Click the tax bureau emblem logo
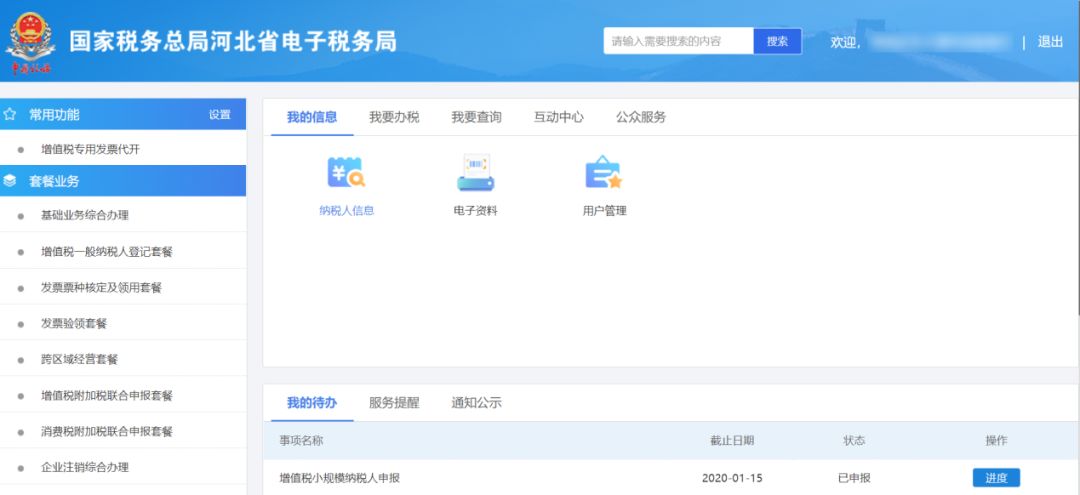1080x495 pixels. [32, 43]
